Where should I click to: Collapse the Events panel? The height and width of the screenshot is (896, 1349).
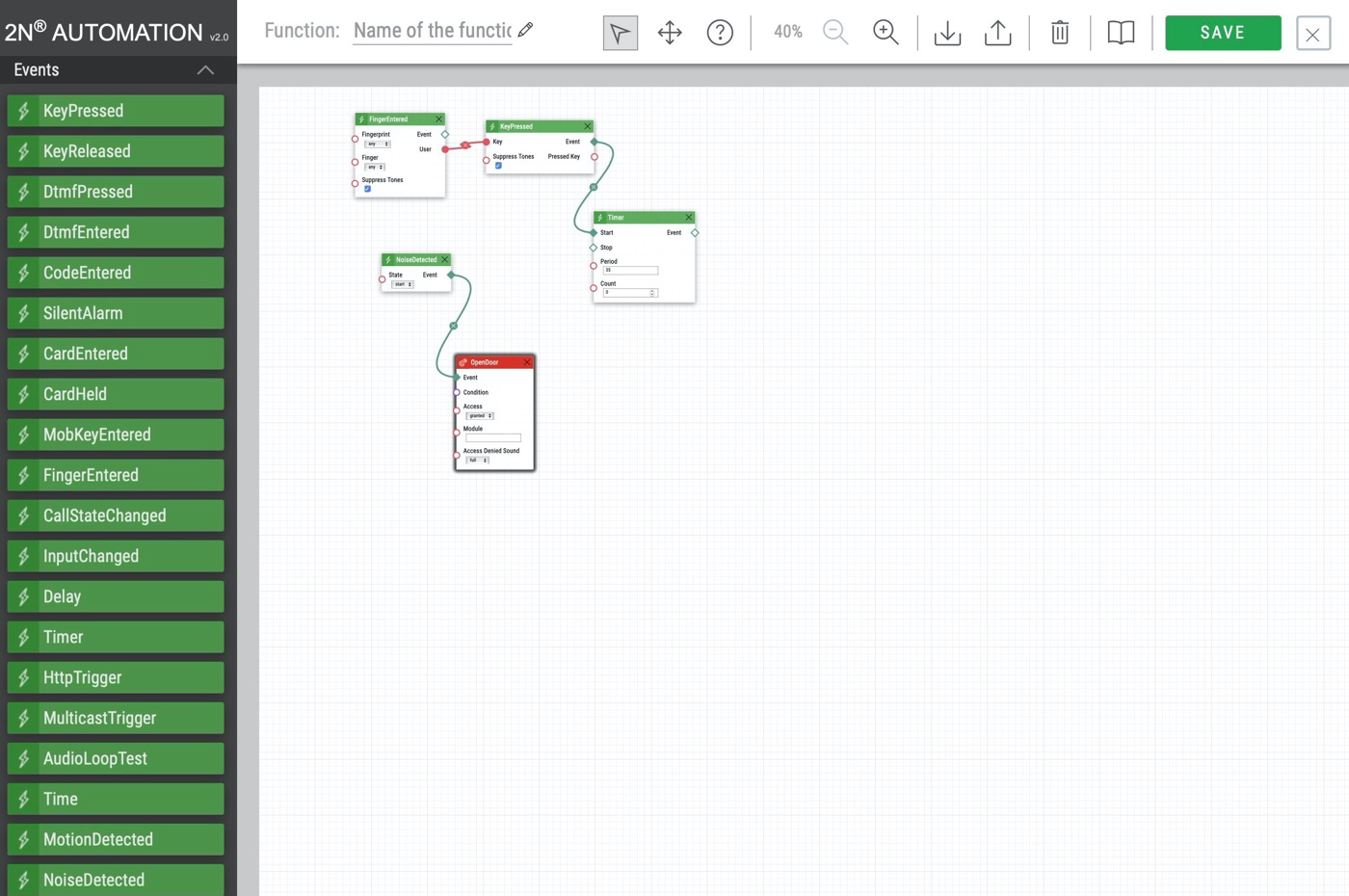coord(205,69)
